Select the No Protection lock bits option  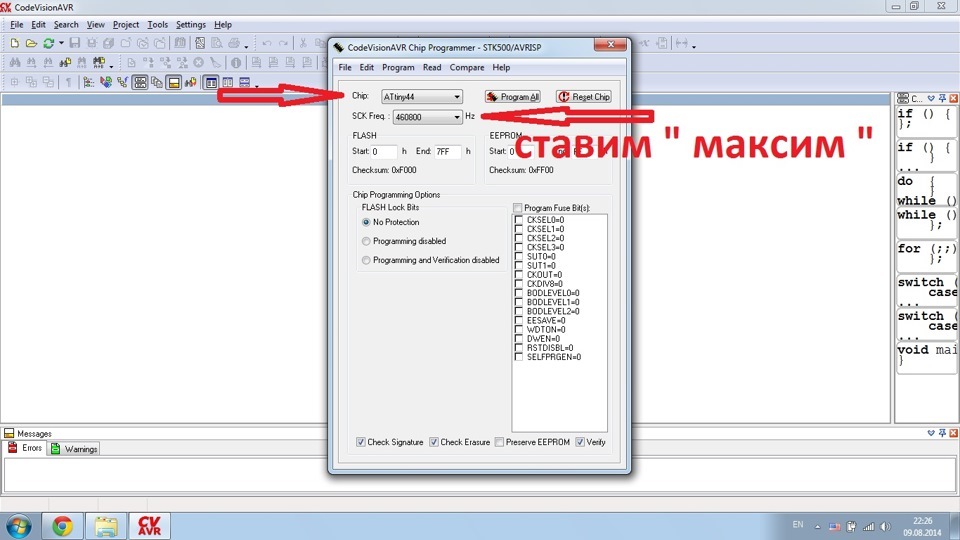point(366,222)
